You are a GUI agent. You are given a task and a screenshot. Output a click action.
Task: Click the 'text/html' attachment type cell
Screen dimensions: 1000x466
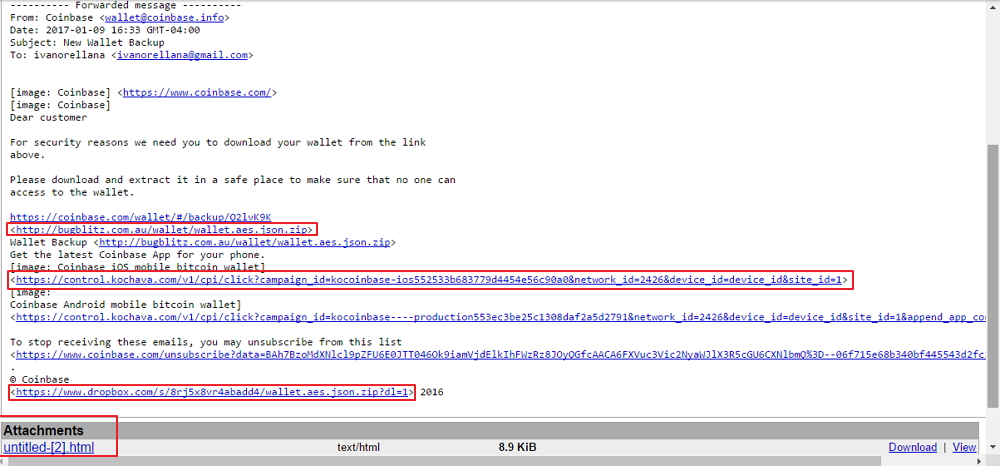click(358, 448)
